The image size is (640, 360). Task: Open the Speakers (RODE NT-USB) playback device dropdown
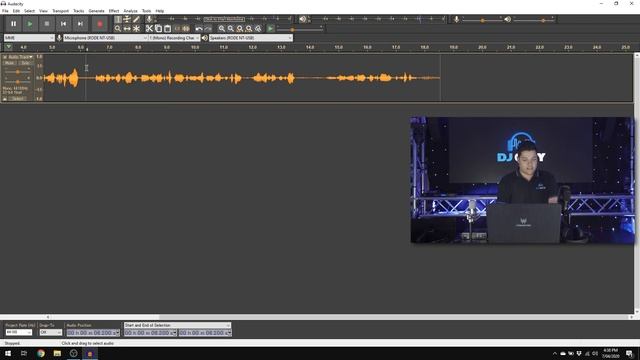(251, 38)
